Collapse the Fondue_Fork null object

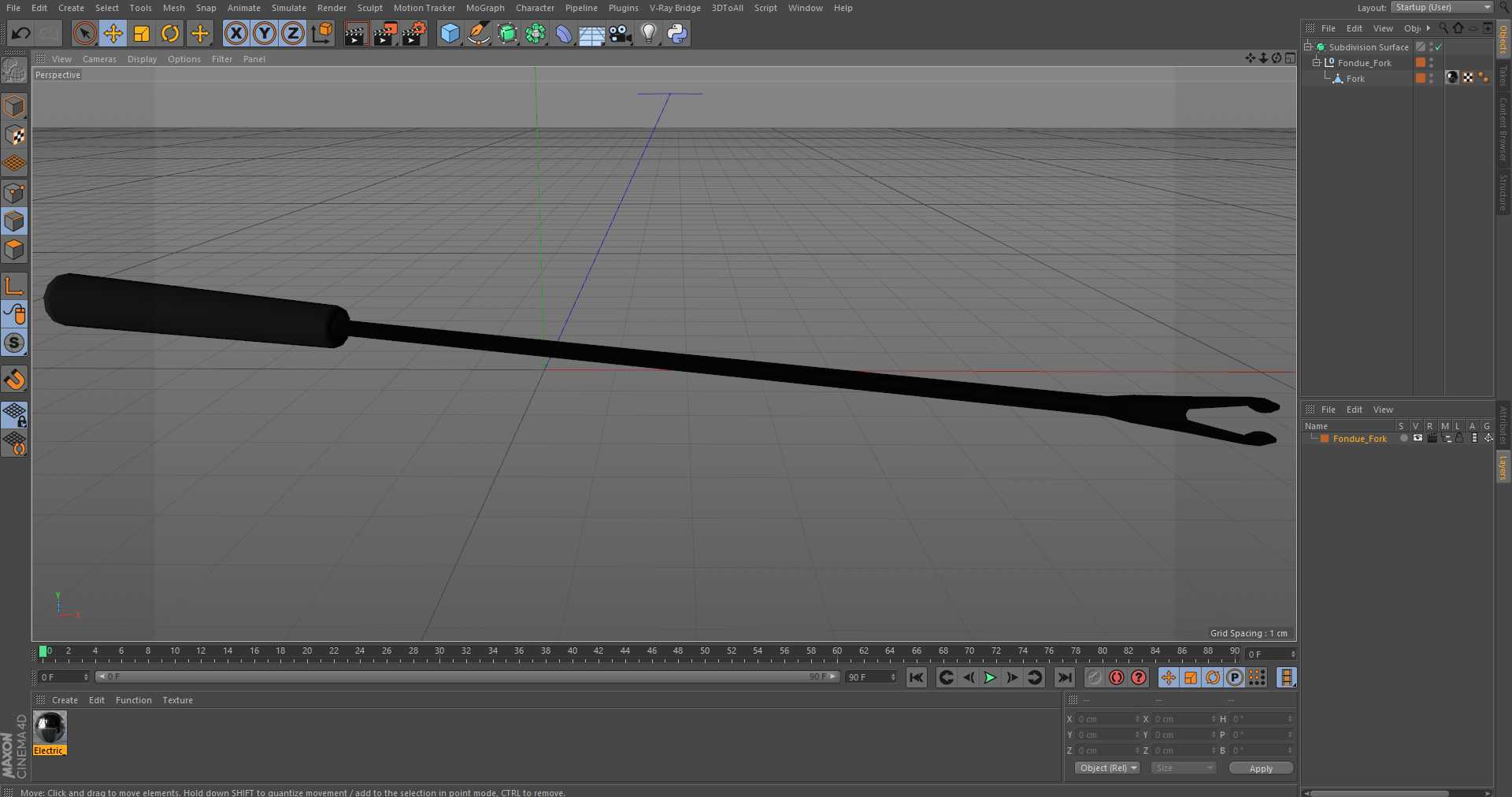pos(1316,62)
